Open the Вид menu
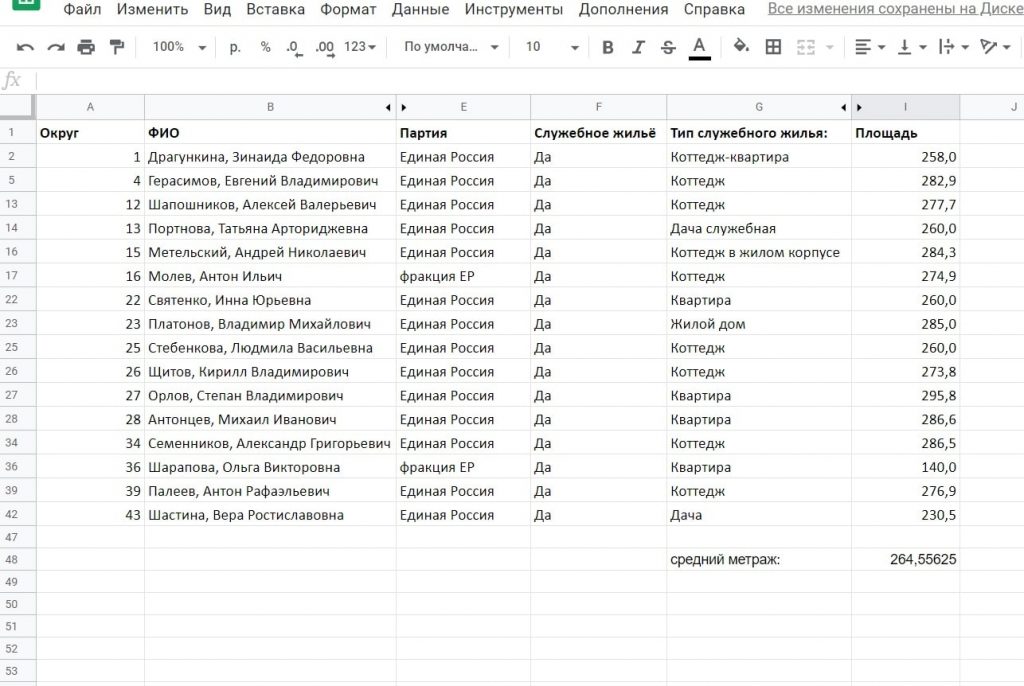The width and height of the screenshot is (1024, 686). [217, 9]
